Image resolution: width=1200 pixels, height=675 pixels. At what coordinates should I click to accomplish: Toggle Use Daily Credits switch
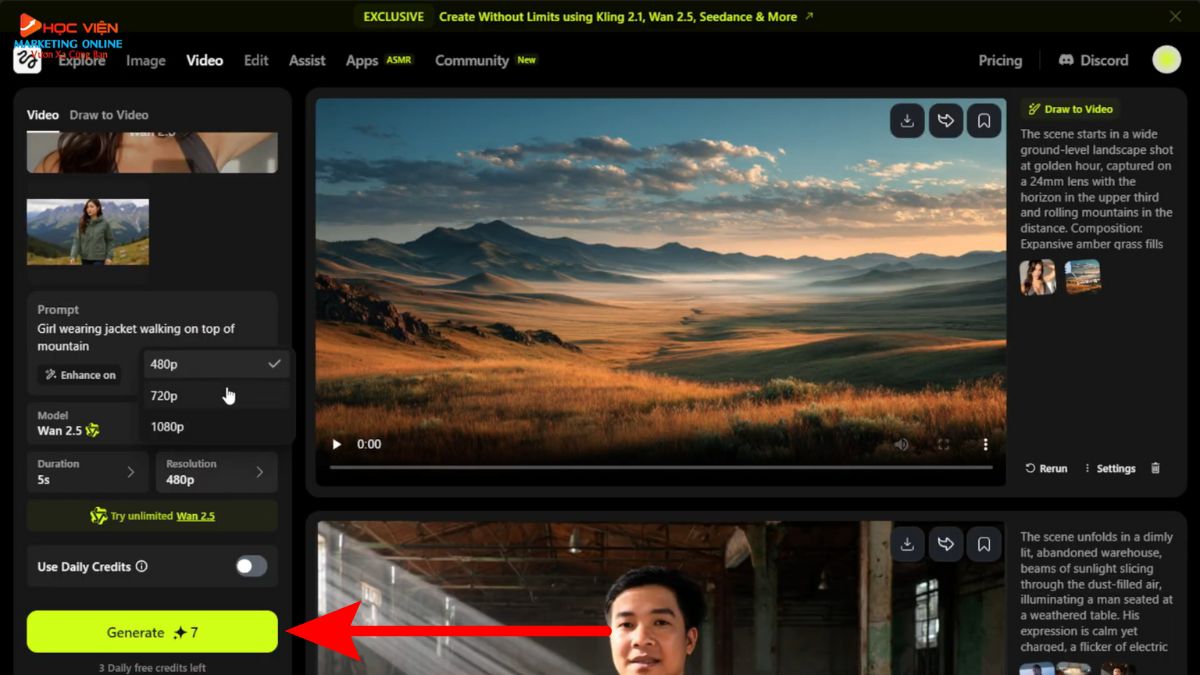[251, 566]
